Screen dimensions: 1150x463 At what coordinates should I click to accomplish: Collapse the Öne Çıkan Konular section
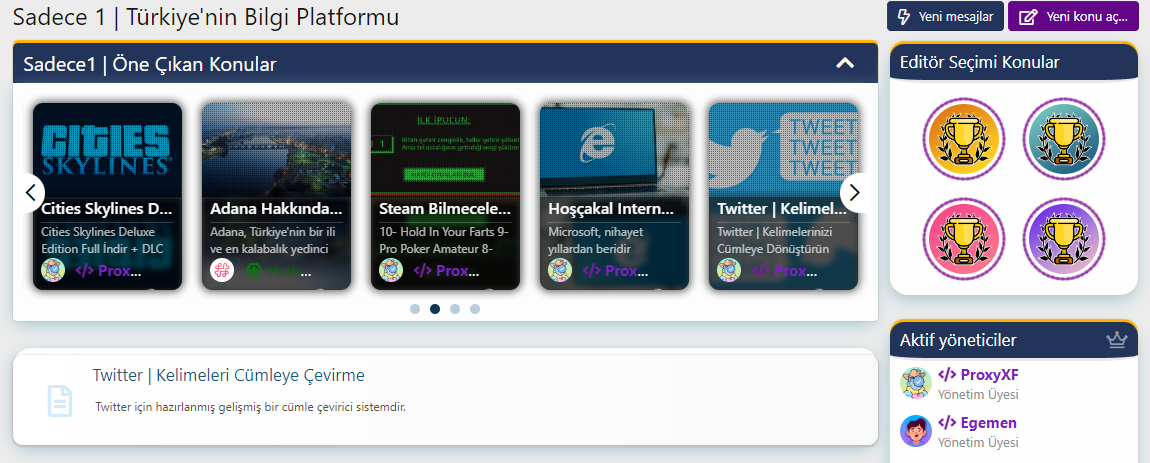coord(845,63)
